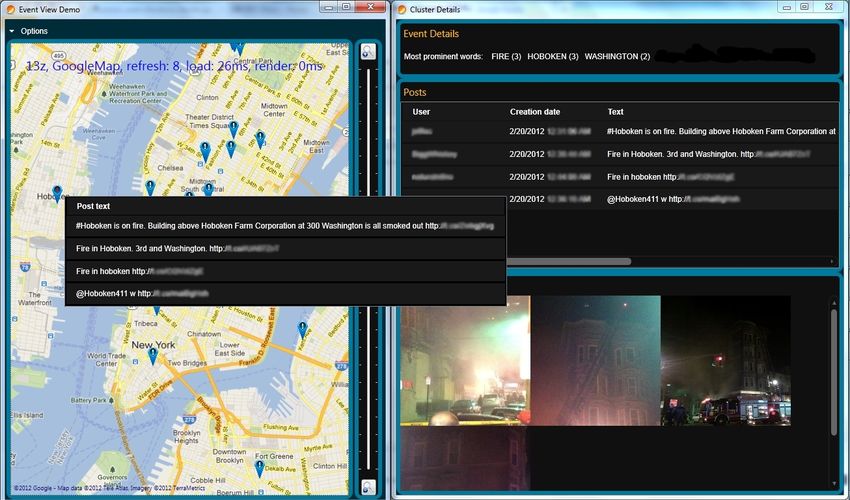The width and height of the screenshot is (850, 500).
Task: Select popup row 'Fire in hoboken http'
Action: [x=285, y=271]
